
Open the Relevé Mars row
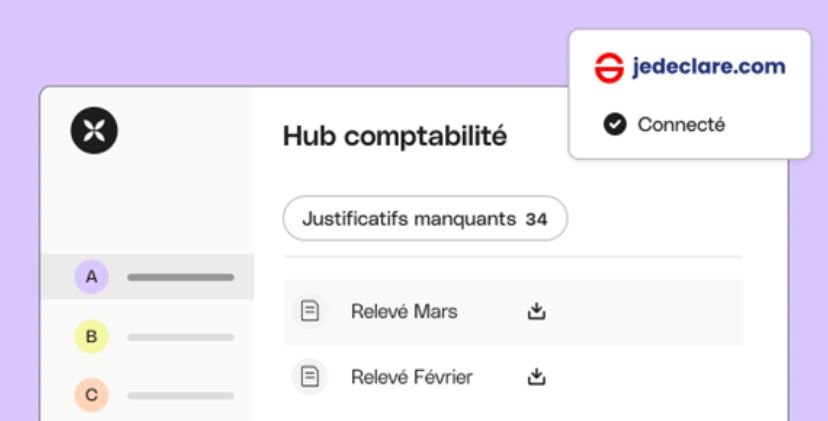click(x=404, y=312)
